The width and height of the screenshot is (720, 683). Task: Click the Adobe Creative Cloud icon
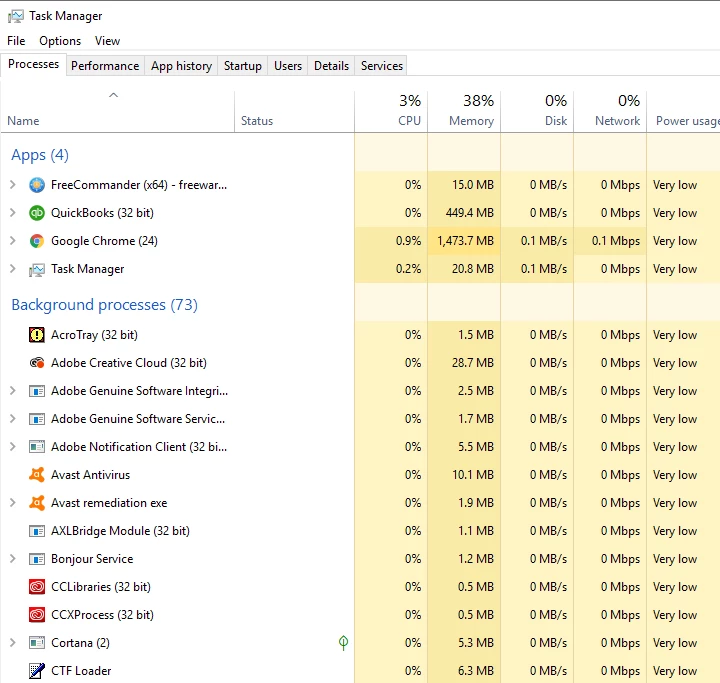coord(37,363)
